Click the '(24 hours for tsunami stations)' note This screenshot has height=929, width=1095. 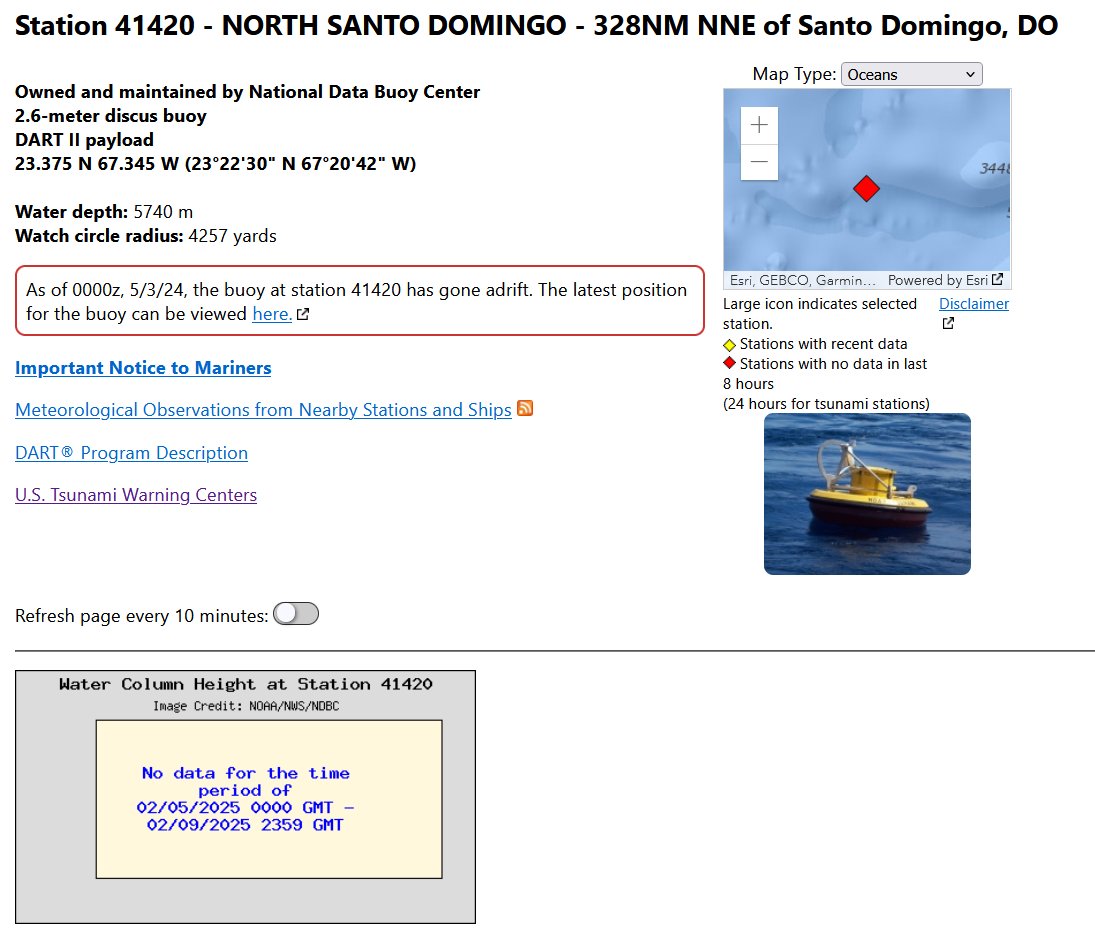[x=826, y=404]
